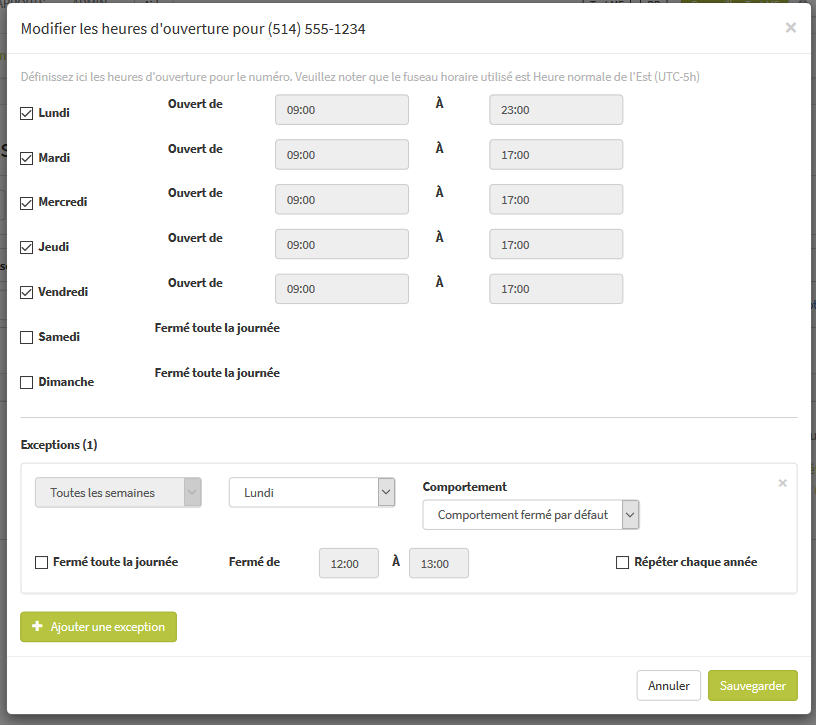This screenshot has height=725, width=816.
Task: Click the 'Exceptions (1)' heading
Action: click(59, 445)
